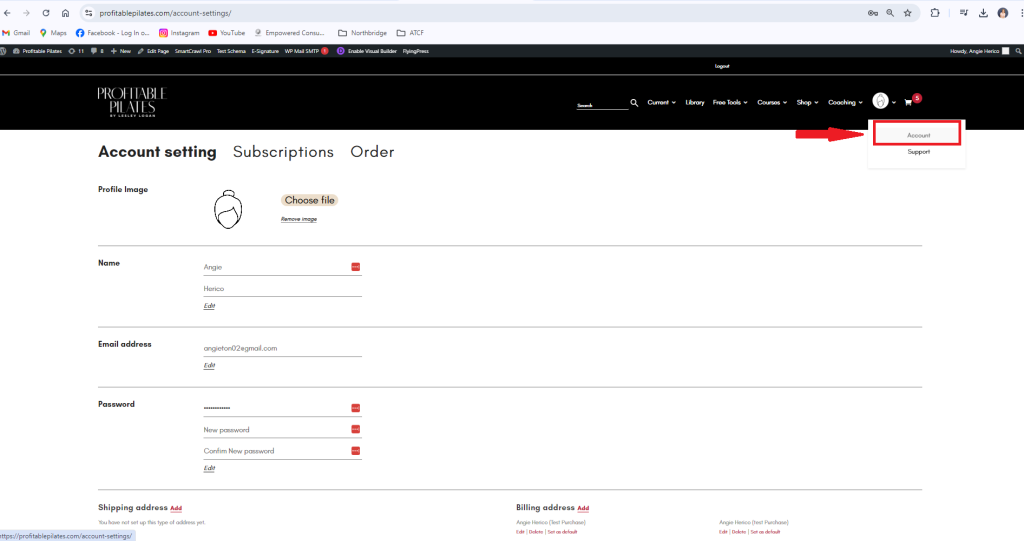
Task: Open Chrome downloads icon
Action: pyautogui.click(x=983, y=13)
